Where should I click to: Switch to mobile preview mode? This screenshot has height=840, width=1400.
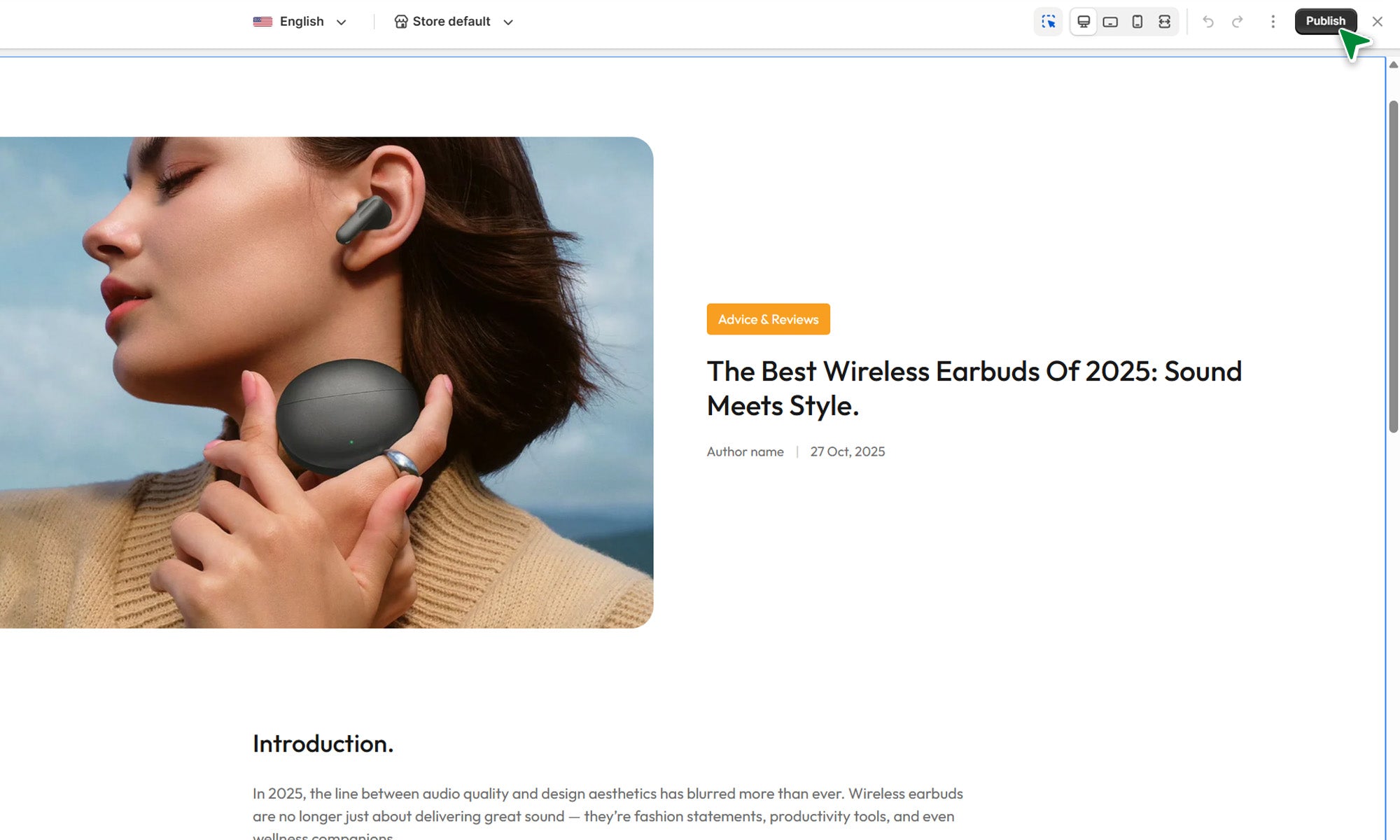pos(1137,22)
